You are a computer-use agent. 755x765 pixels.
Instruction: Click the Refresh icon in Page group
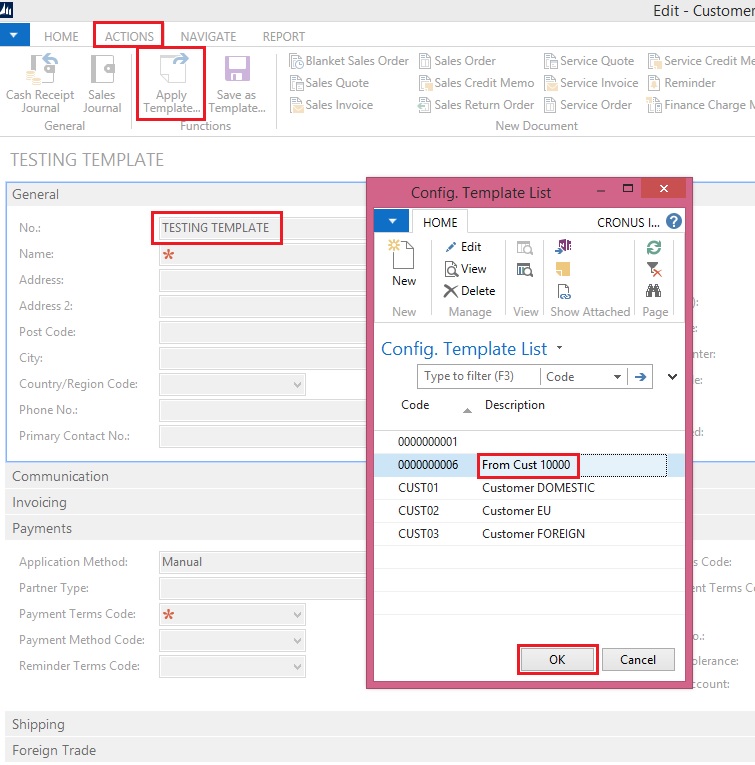pyautogui.click(x=654, y=247)
